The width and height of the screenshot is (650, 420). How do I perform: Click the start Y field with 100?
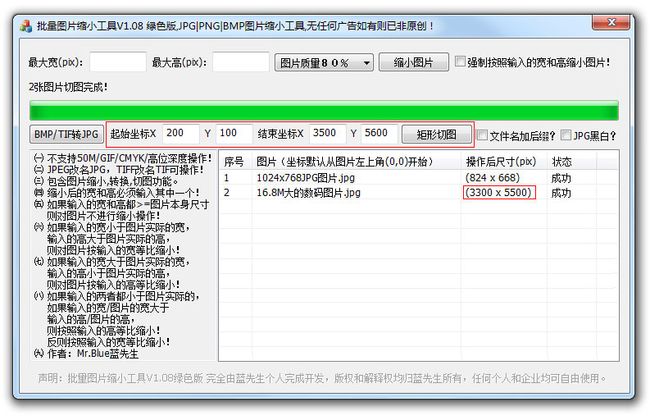234,134
